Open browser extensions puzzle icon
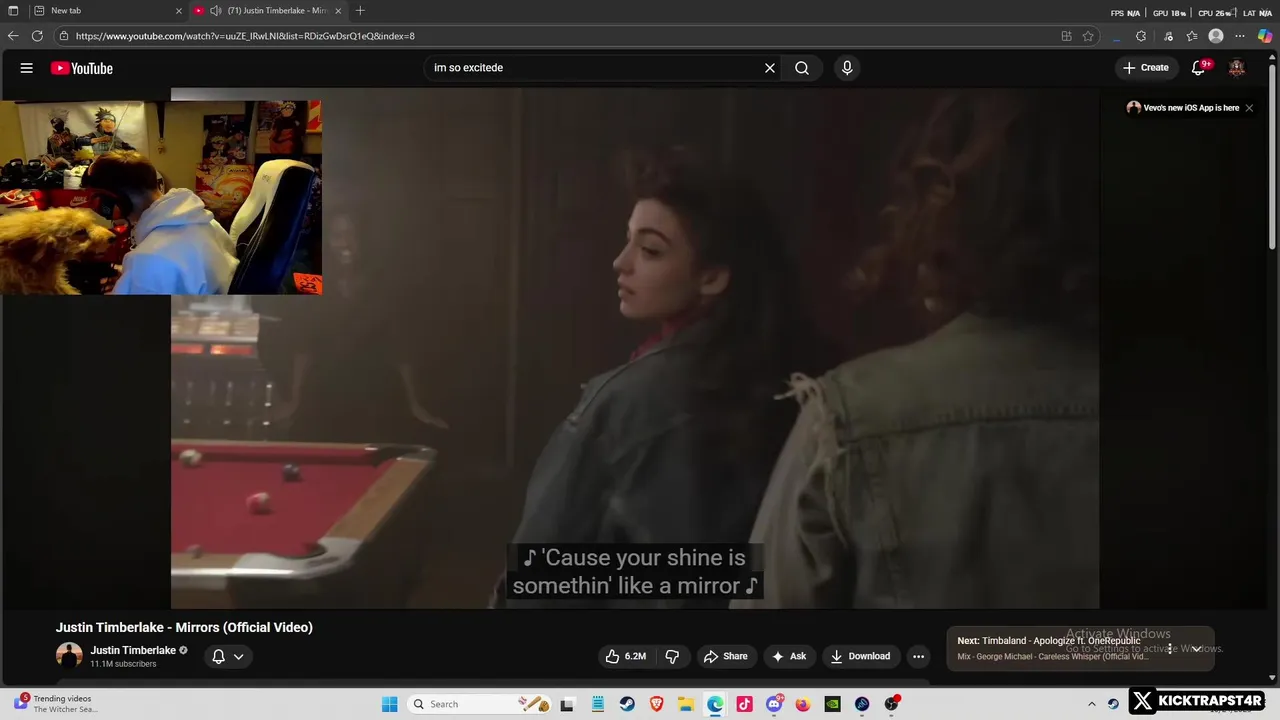1280x720 pixels. pos(1141,36)
